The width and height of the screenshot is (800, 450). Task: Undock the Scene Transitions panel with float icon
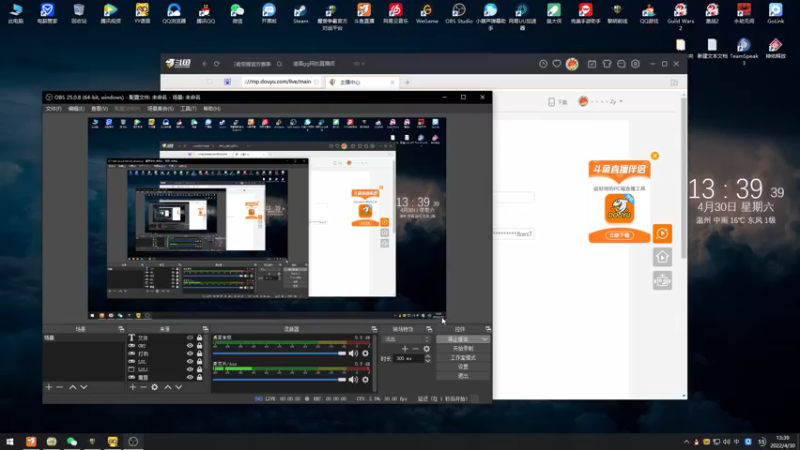click(x=429, y=329)
